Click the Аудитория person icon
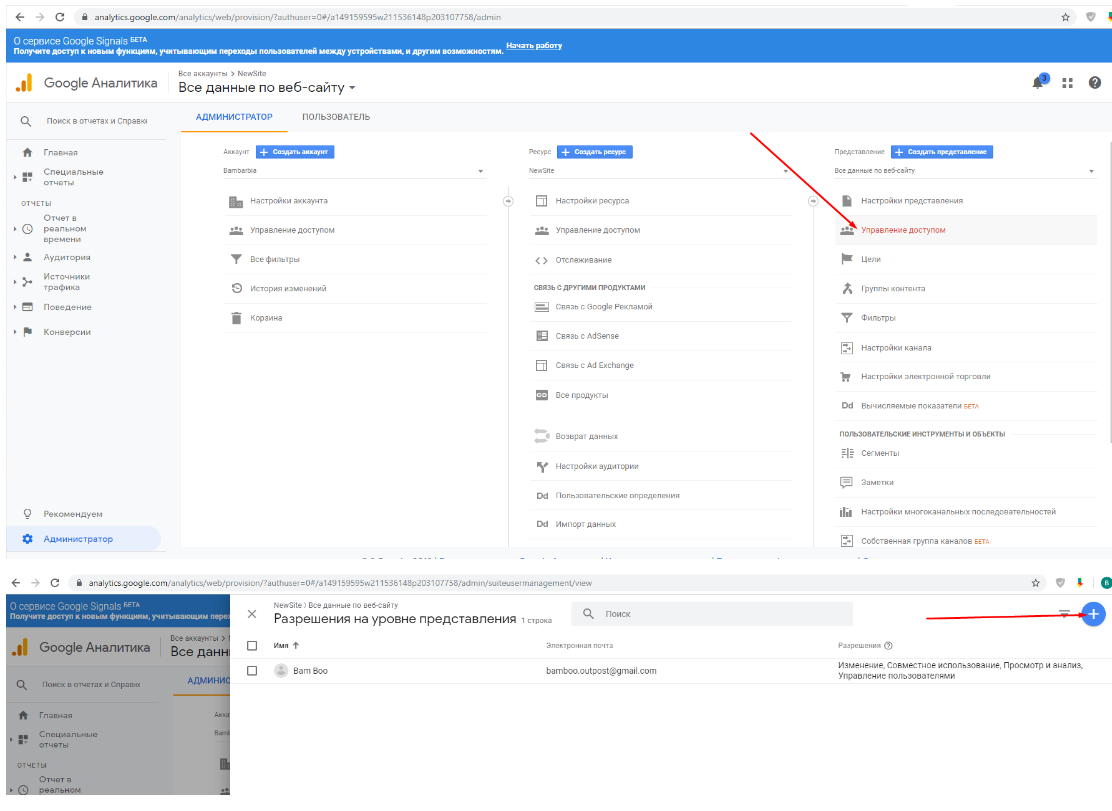This screenshot has width=1112, height=811. click(x=28, y=257)
